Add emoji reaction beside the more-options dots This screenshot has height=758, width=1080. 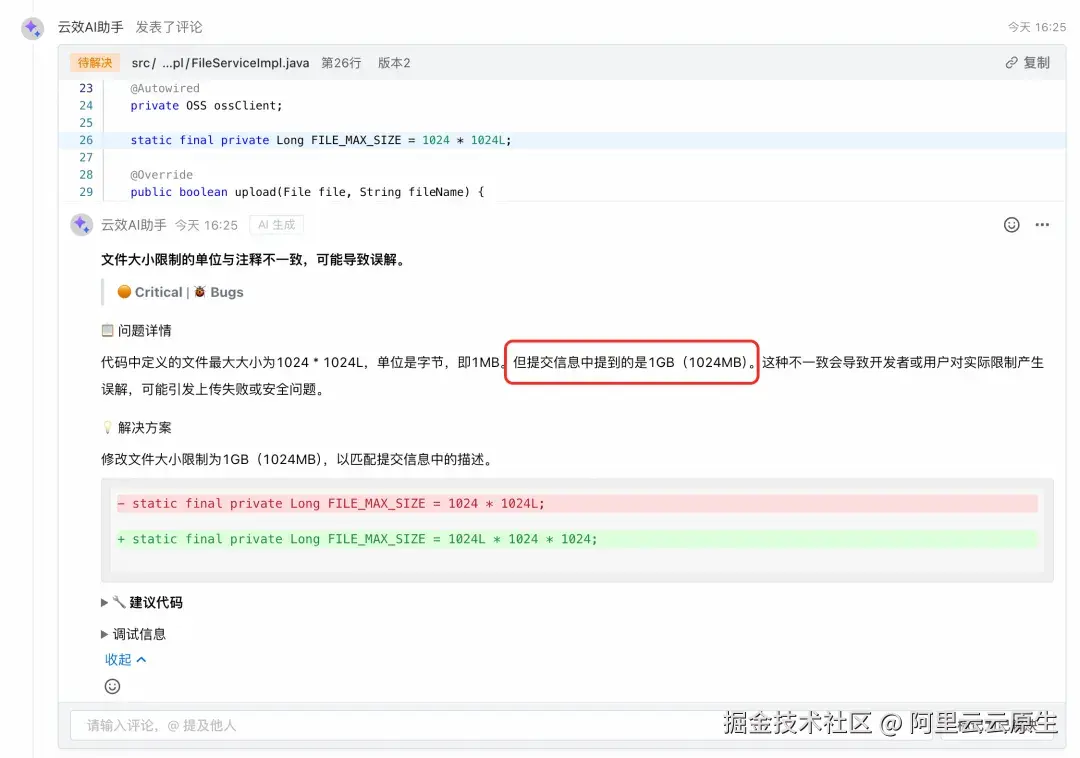pyautogui.click(x=1011, y=224)
